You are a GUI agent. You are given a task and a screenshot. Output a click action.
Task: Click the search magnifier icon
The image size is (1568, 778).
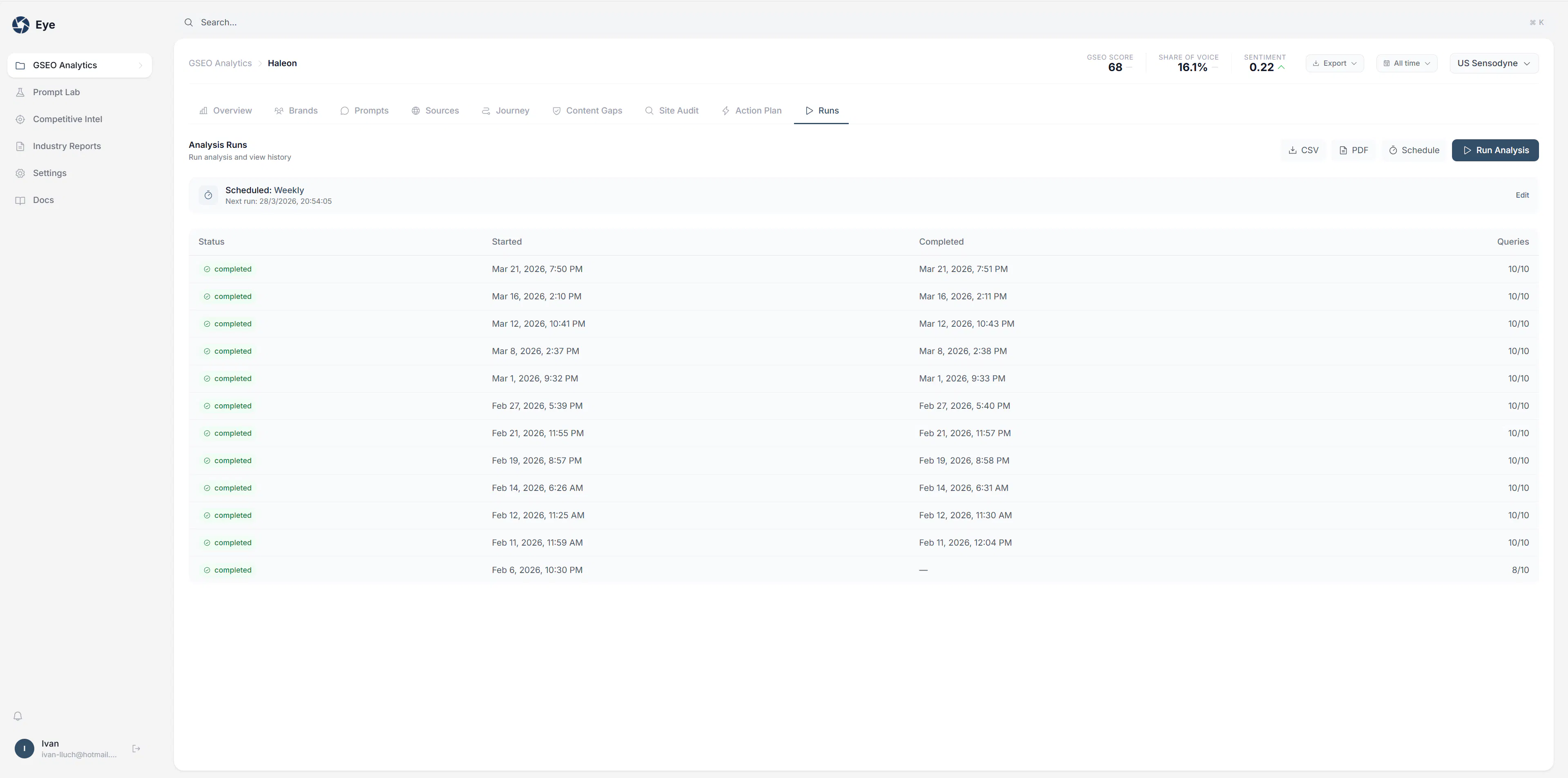pyautogui.click(x=189, y=22)
